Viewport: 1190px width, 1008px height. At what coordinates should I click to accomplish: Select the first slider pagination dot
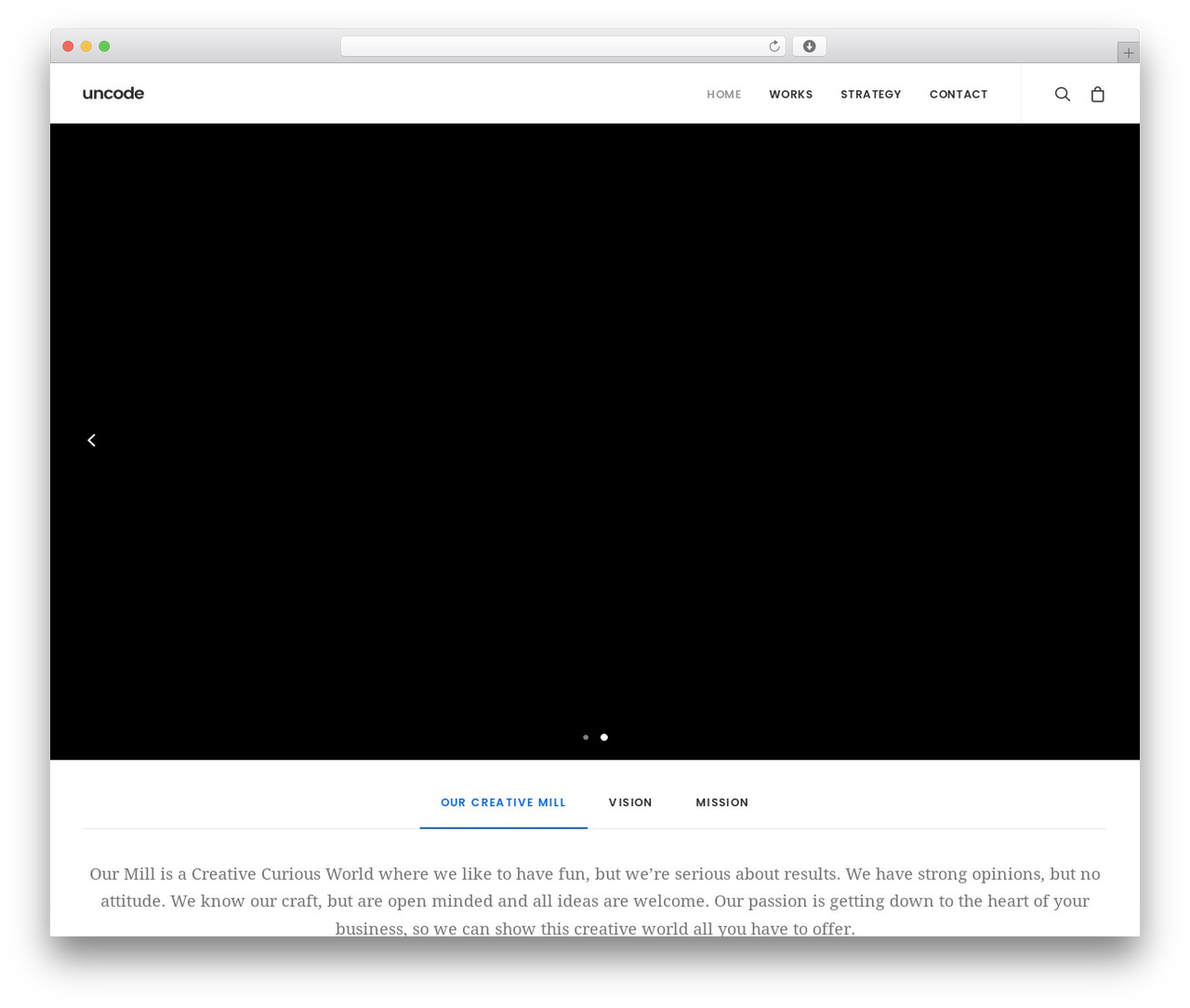pos(586,737)
